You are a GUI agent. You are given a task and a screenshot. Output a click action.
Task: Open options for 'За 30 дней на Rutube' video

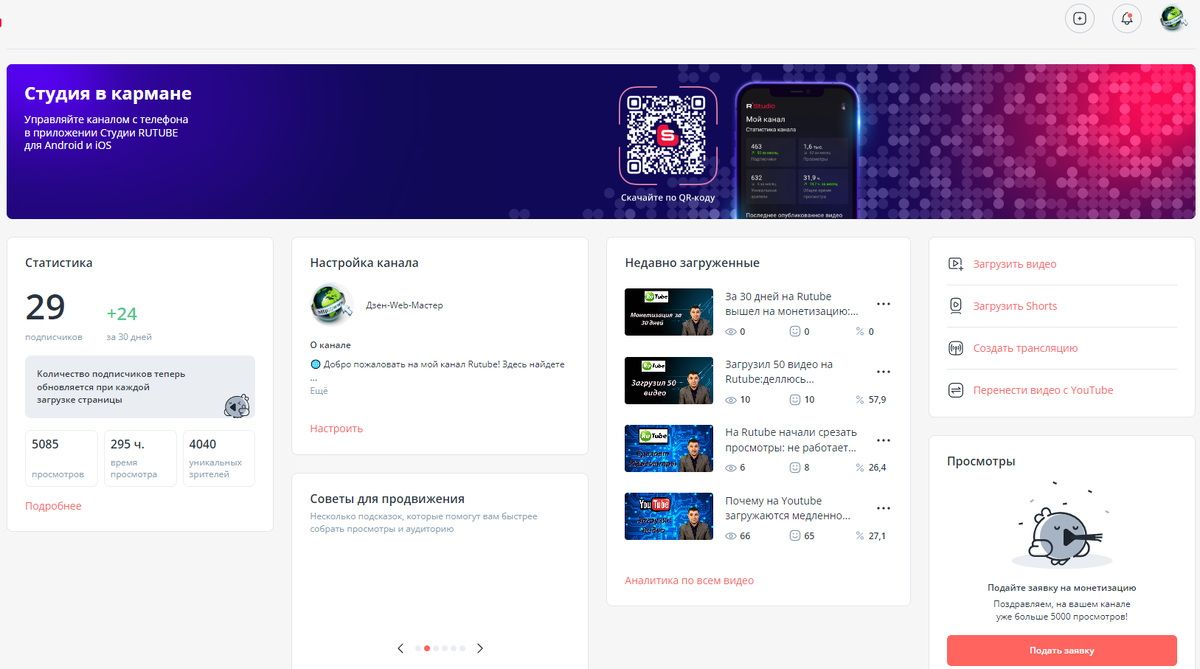(x=883, y=304)
